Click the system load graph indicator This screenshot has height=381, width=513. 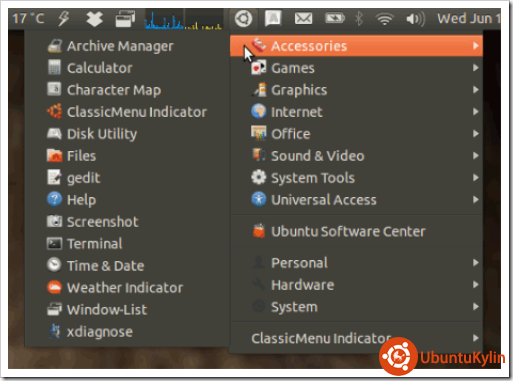pyautogui.click(x=184, y=20)
